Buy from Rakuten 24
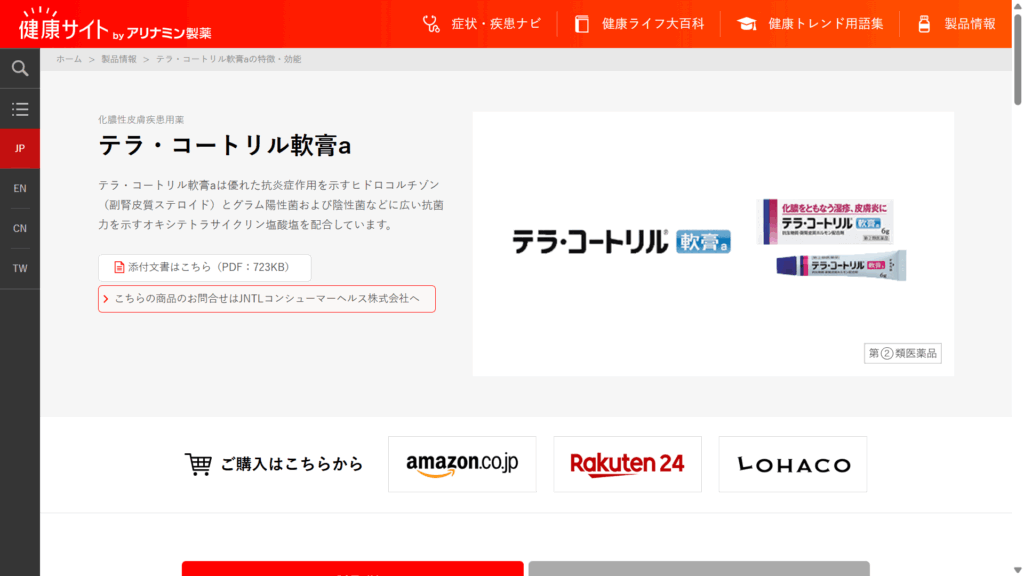 (628, 464)
